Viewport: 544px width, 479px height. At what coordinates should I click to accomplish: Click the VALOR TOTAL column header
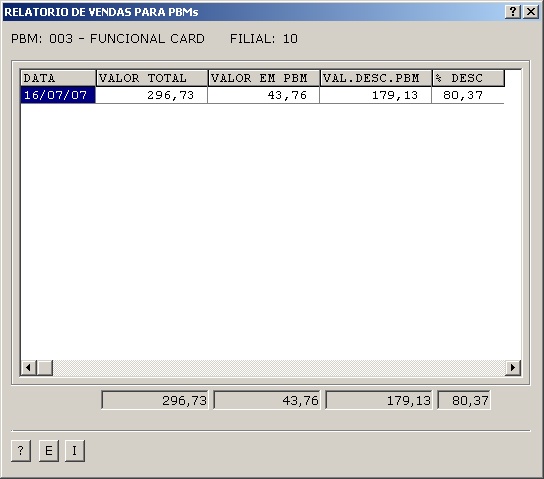[x=152, y=78]
